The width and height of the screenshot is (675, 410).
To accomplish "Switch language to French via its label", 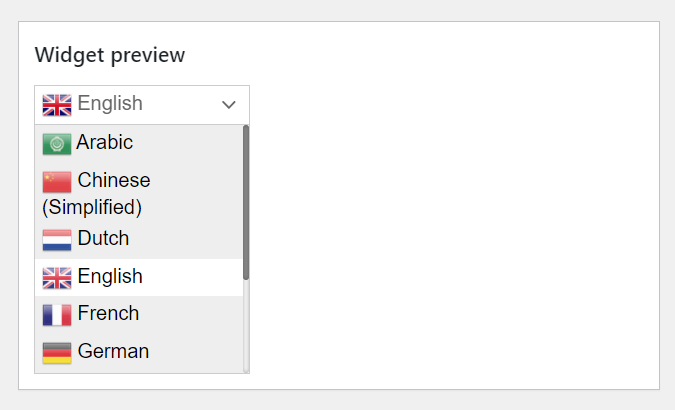I will click(108, 314).
